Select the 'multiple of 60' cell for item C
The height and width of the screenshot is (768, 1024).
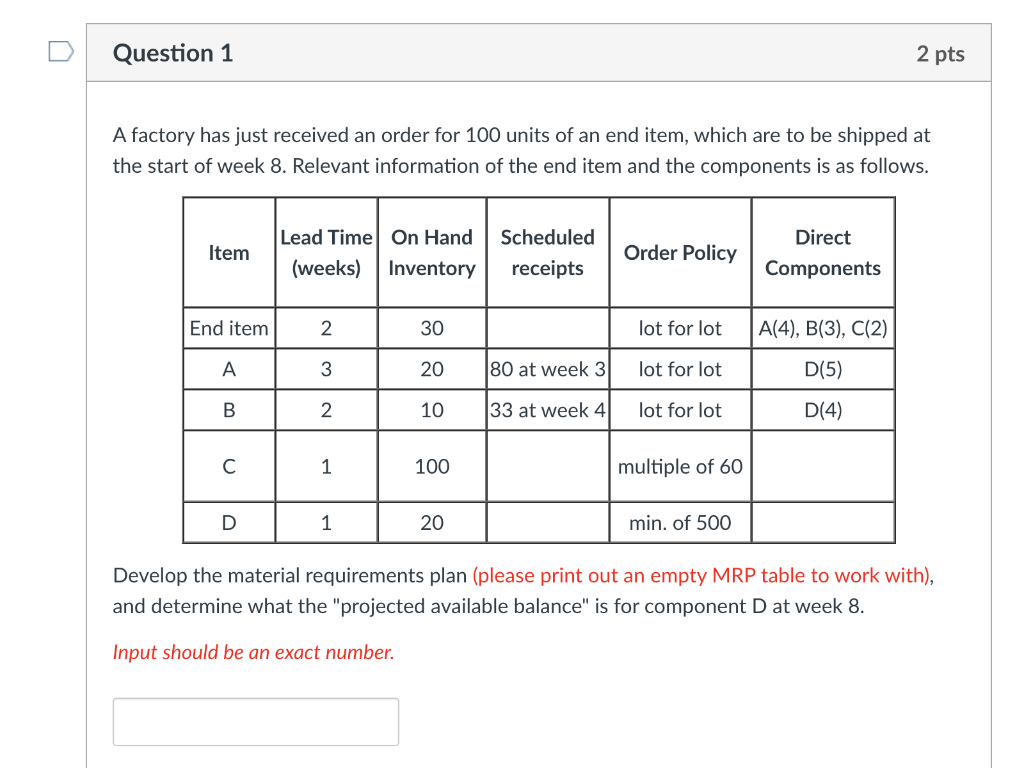coord(680,466)
